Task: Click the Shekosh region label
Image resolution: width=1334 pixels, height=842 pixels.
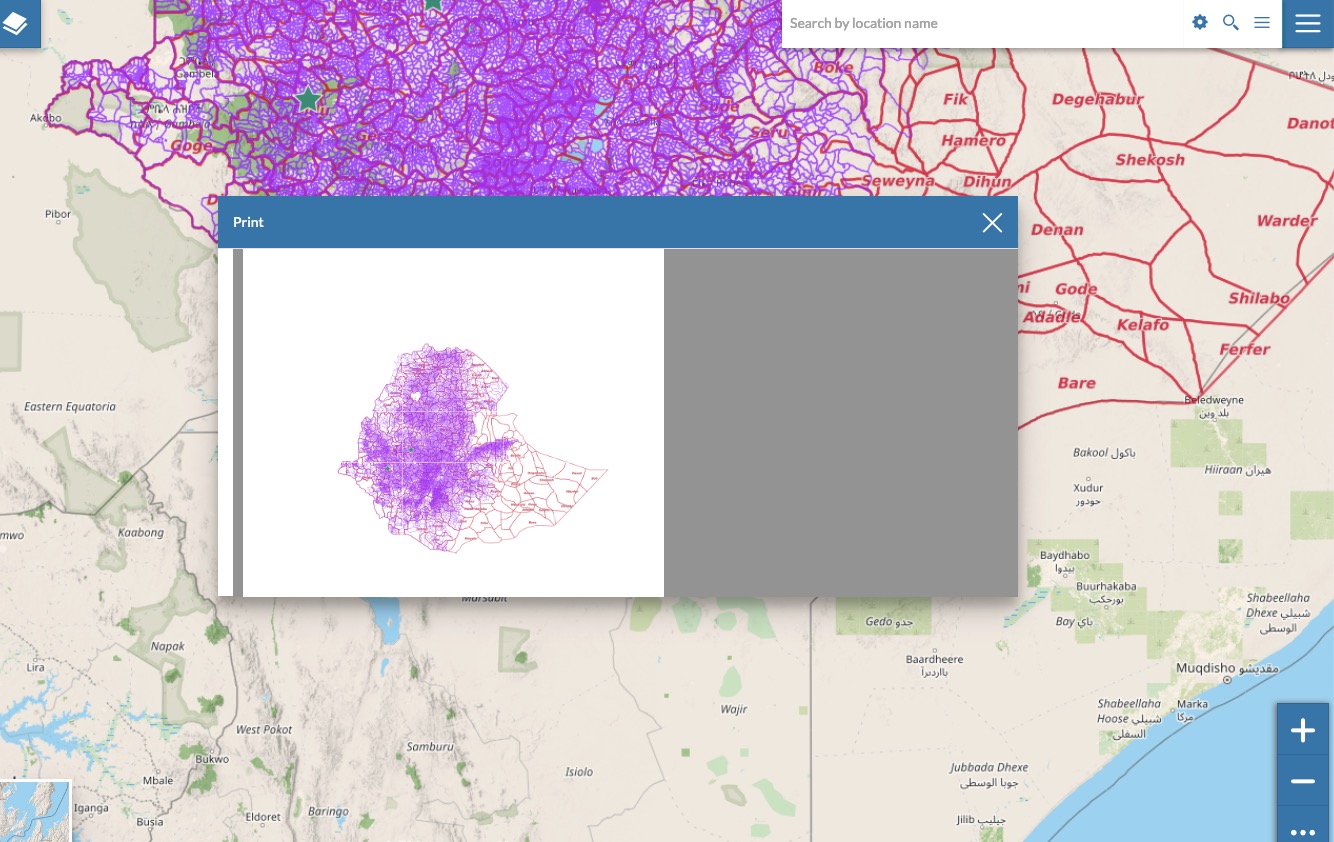Action: [1150, 159]
